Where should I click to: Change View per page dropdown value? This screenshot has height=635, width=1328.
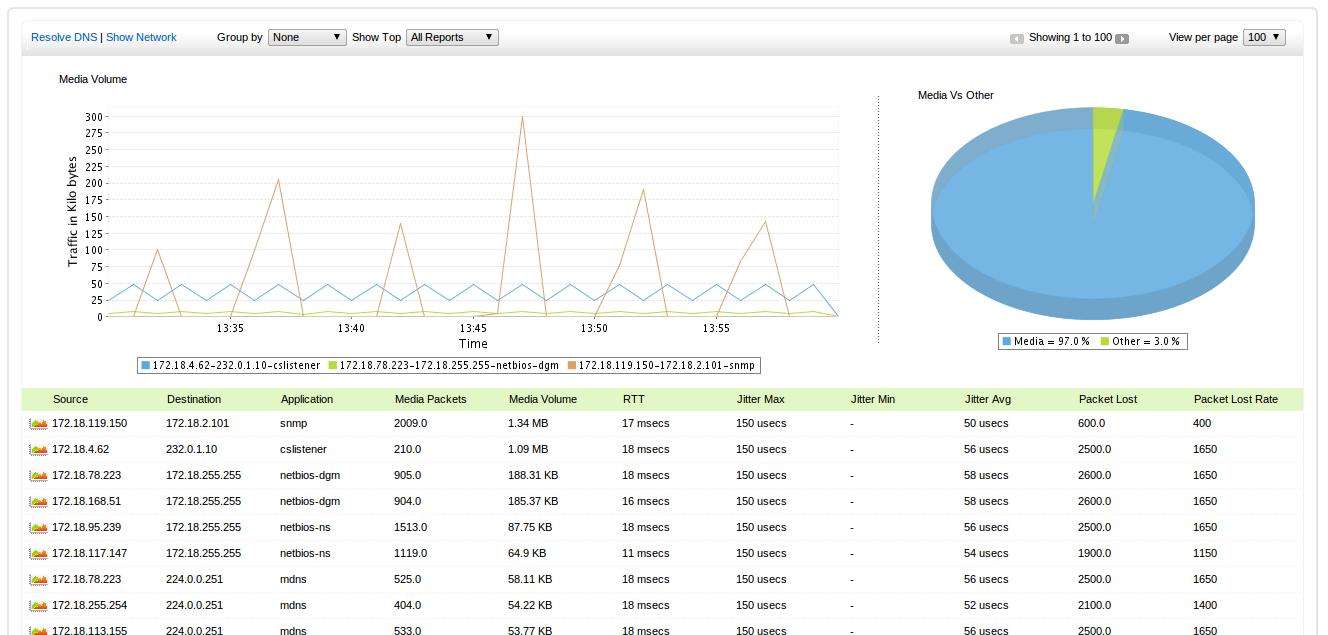tap(1264, 37)
